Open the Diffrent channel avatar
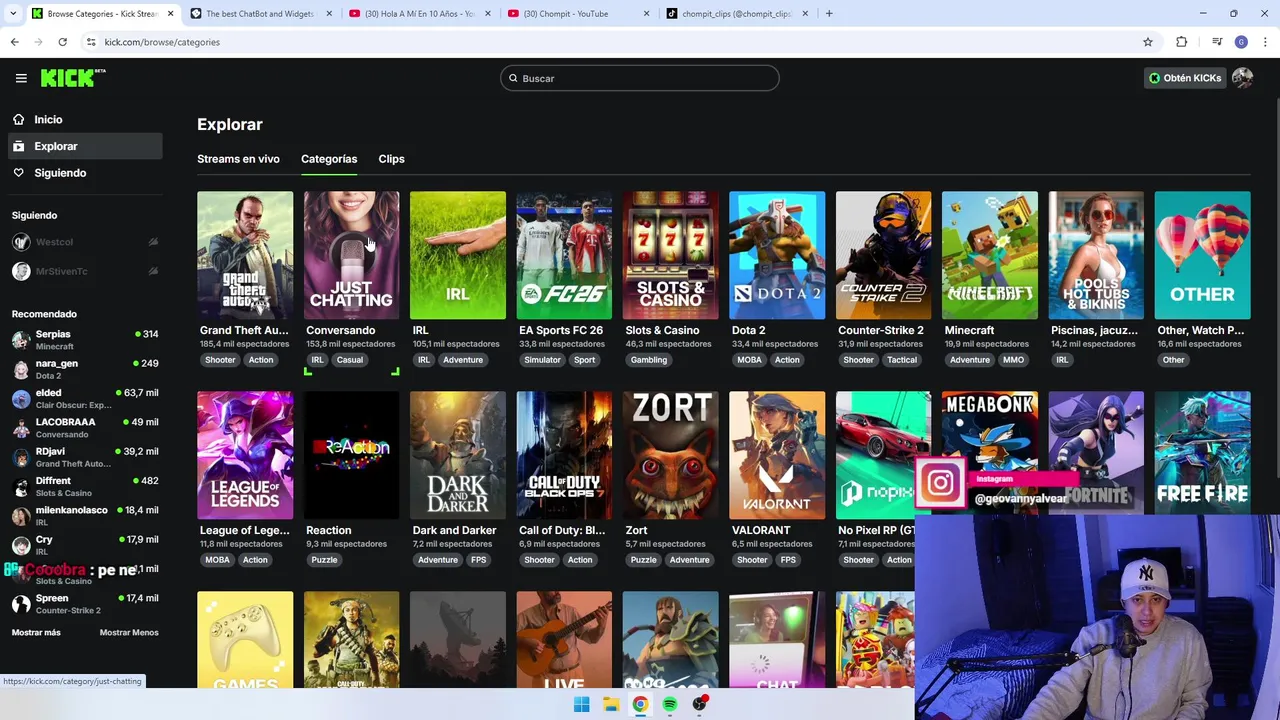 click(x=21, y=486)
